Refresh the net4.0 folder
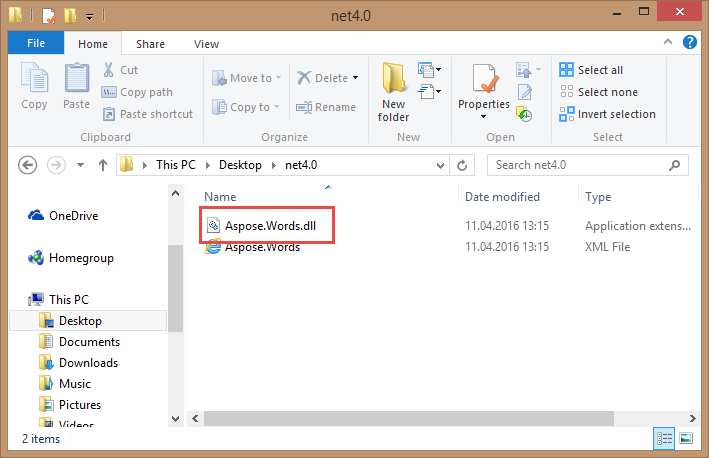 (x=462, y=165)
